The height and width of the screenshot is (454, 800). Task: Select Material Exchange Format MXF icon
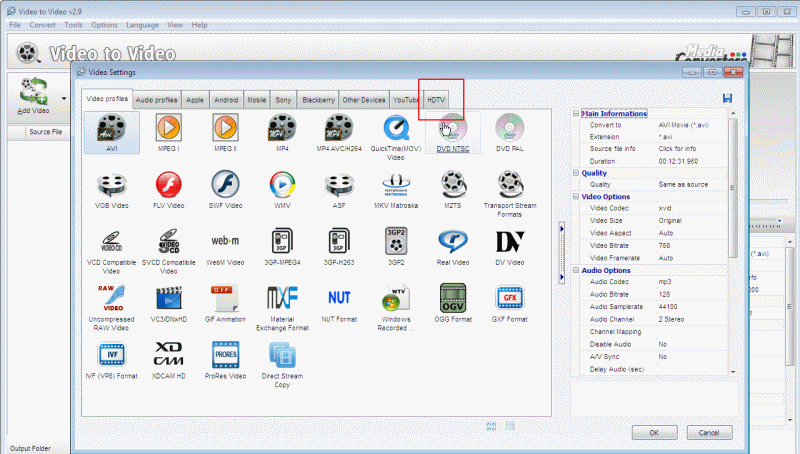pos(282,298)
